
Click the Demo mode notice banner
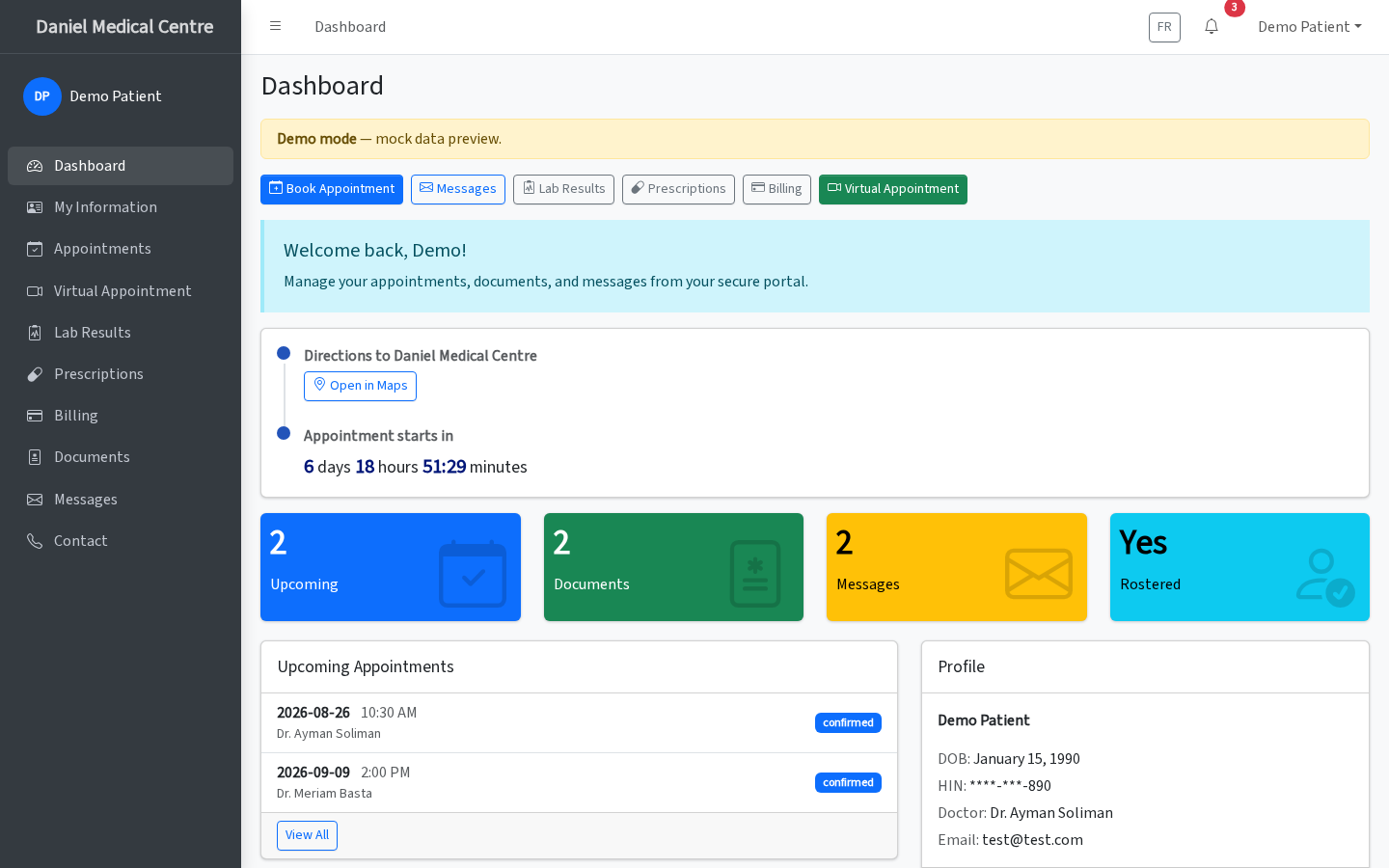tap(815, 139)
